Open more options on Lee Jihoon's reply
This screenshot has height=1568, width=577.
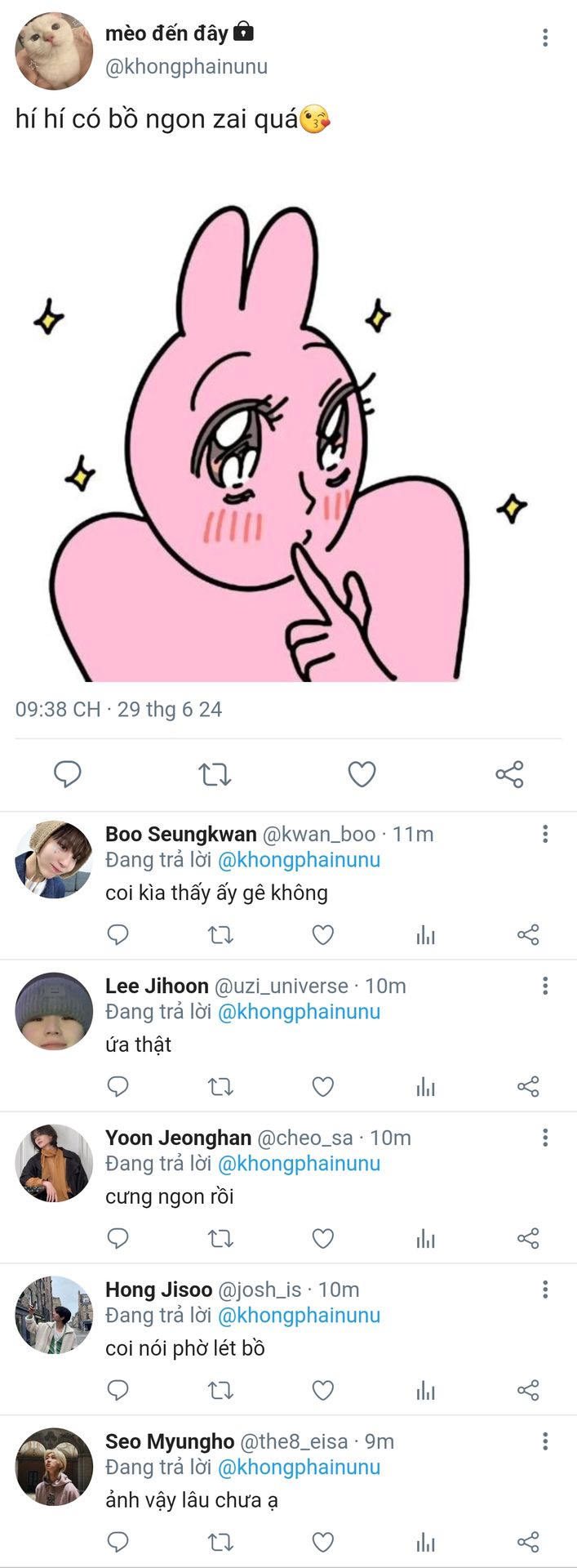(x=545, y=986)
